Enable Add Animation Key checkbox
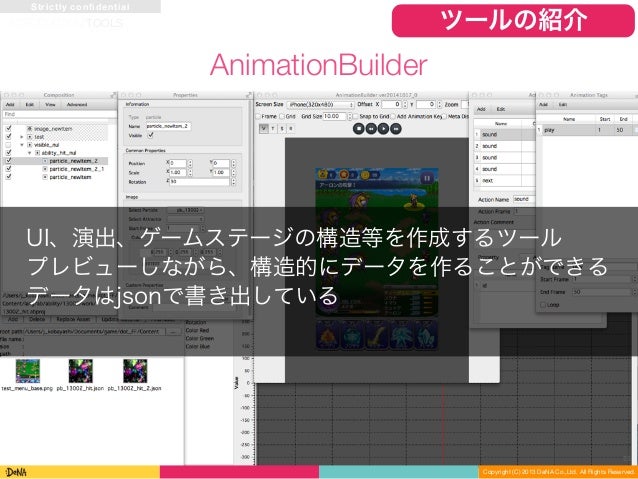Image resolution: width=638 pixels, height=479 pixels. point(393,116)
